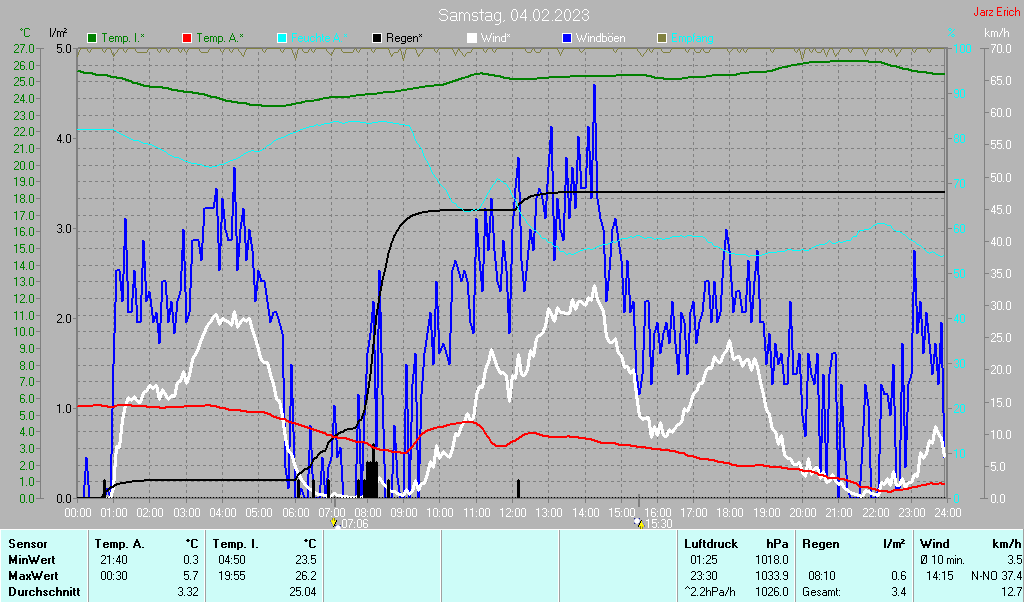Viewport: 1024px width, 602px height.
Task: Click the Jarz Erich author label
Action: tap(997, 13)
